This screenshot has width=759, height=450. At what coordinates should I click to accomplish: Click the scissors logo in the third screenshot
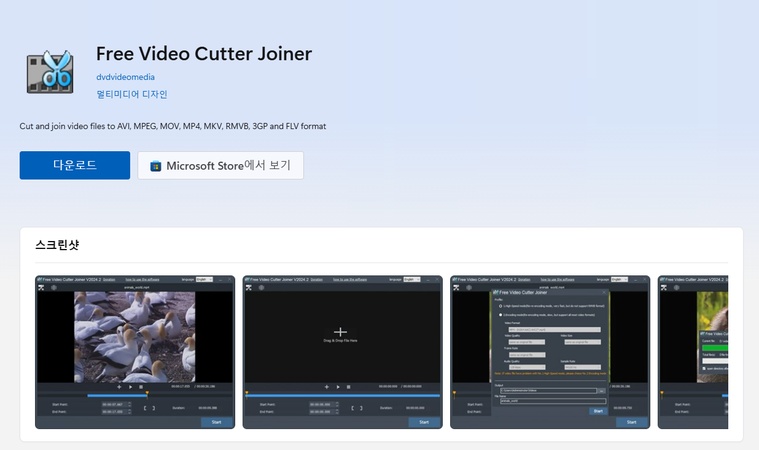(x=457, y=288)
